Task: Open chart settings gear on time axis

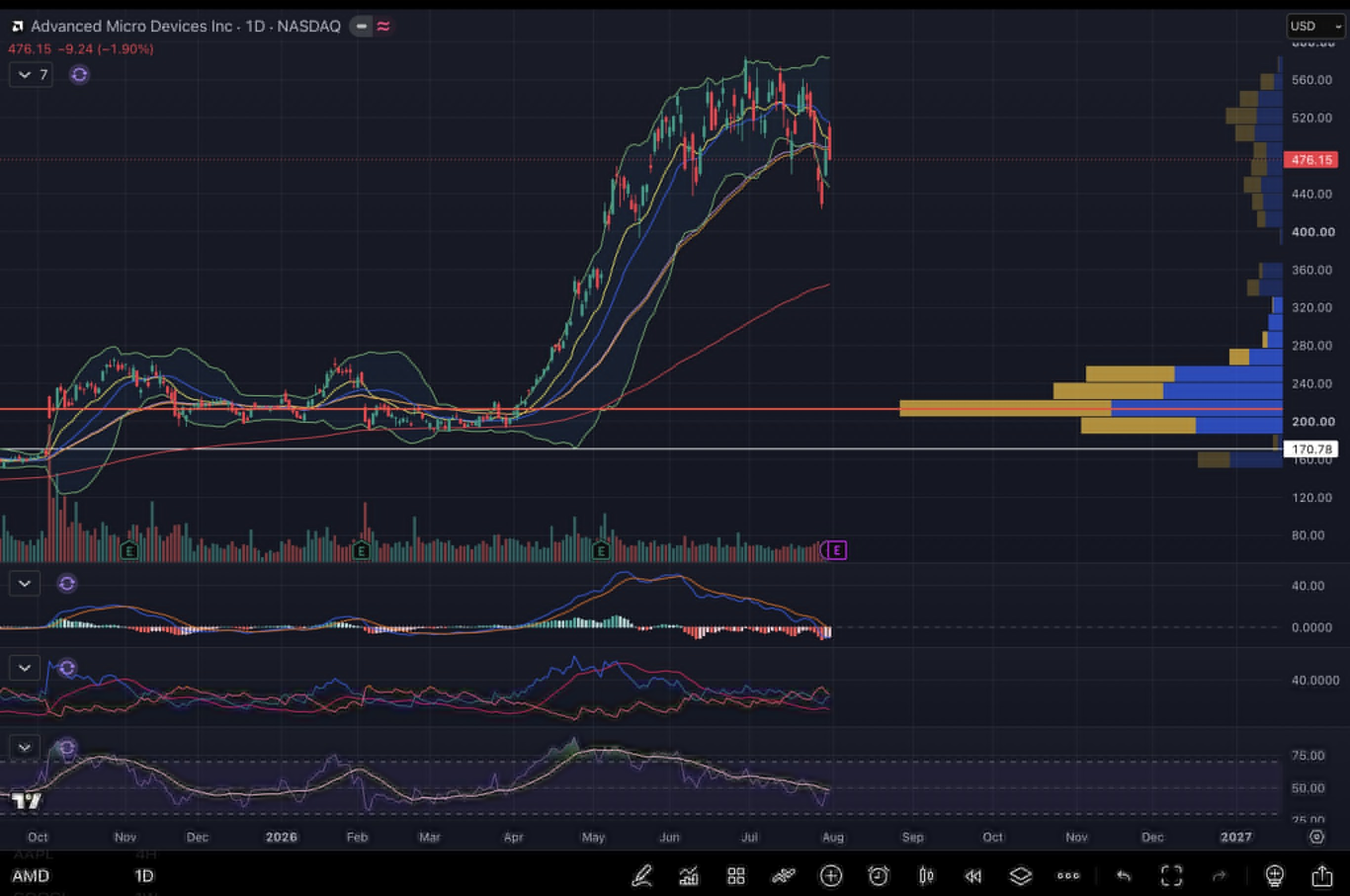Action: pyautogui.click(x=1317, y=837)
